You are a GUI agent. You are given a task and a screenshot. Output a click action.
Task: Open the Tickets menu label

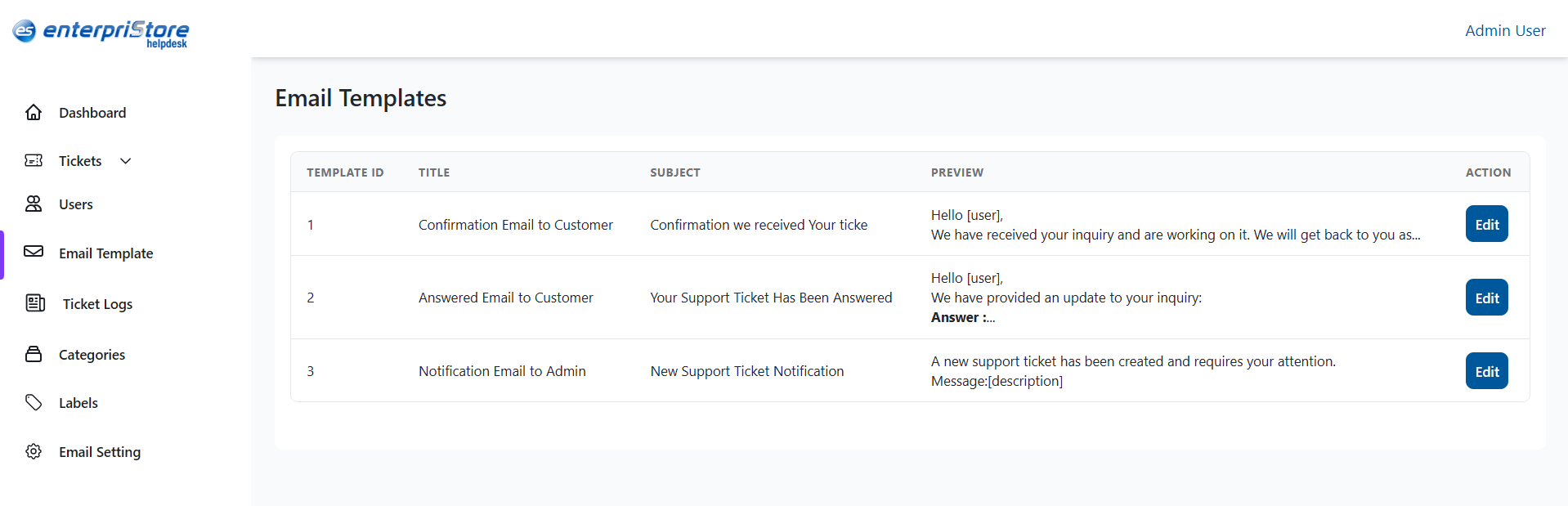tap(80, 161)
